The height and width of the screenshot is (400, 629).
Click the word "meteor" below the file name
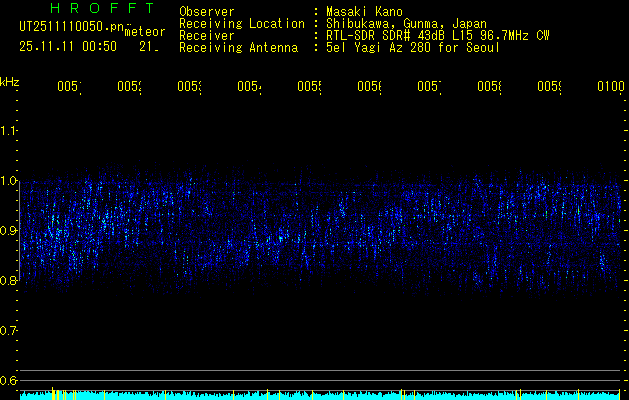(145, 32)
